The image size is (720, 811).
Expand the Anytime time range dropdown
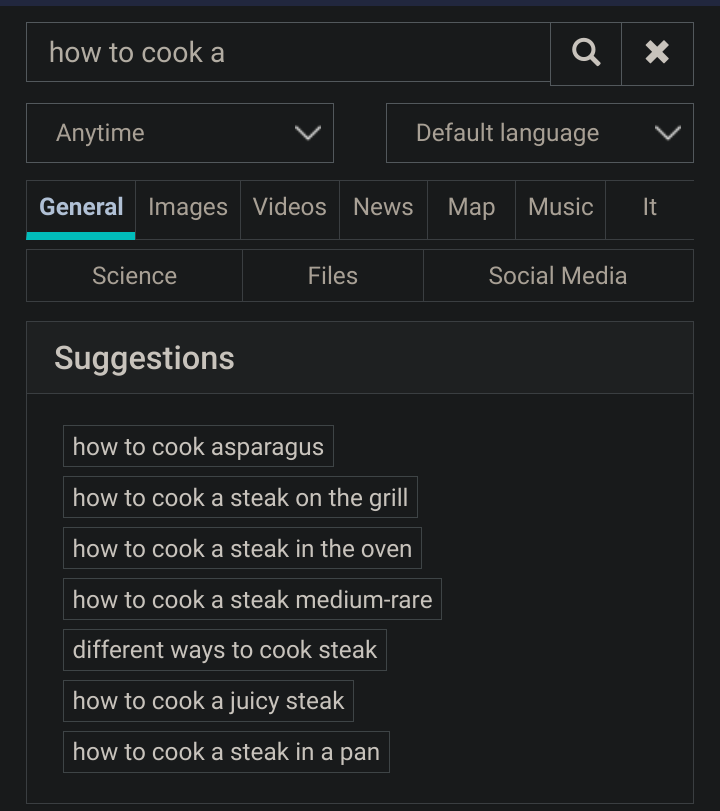[179, 132]
